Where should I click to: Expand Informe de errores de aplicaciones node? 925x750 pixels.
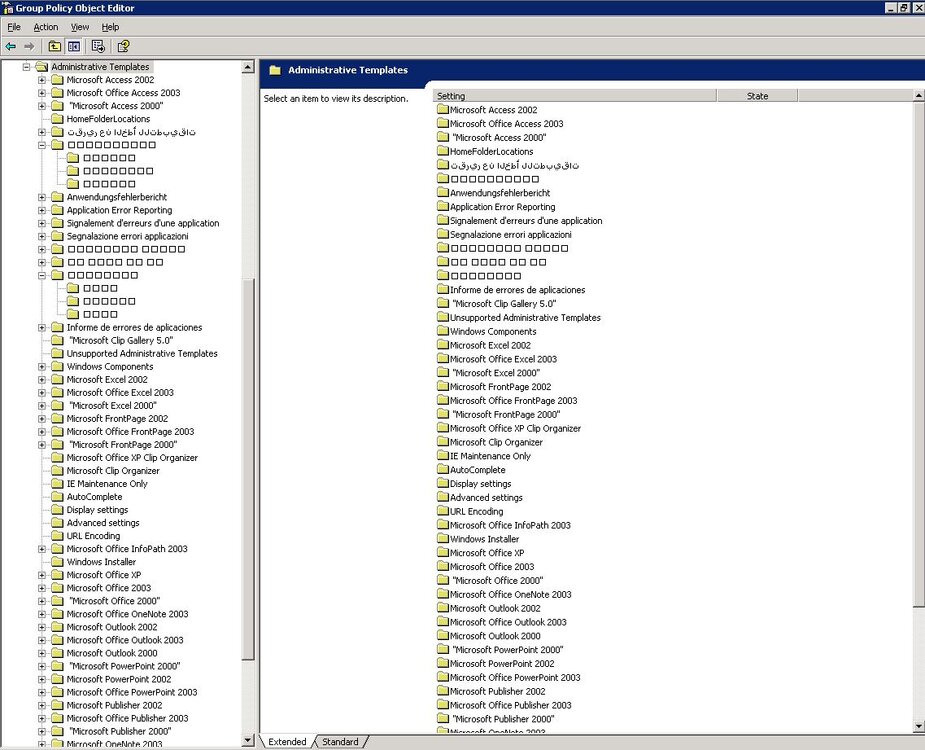coord(42,327)
